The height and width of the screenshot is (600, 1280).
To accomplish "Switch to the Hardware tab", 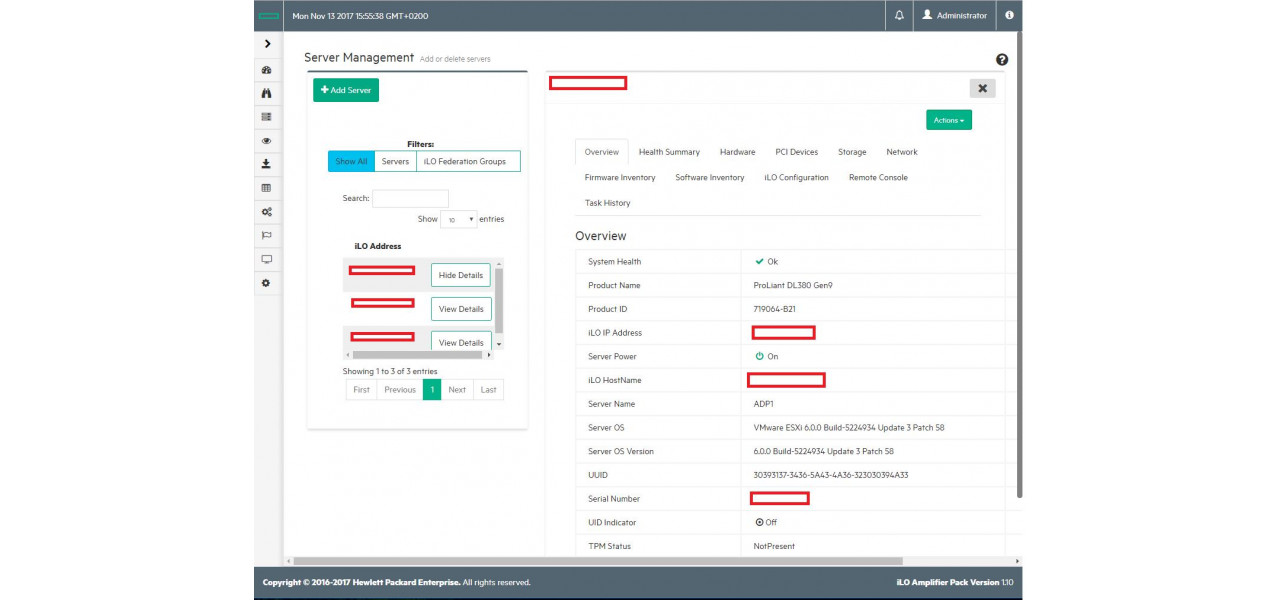I will pyautogui.click(x=737, y=152).
